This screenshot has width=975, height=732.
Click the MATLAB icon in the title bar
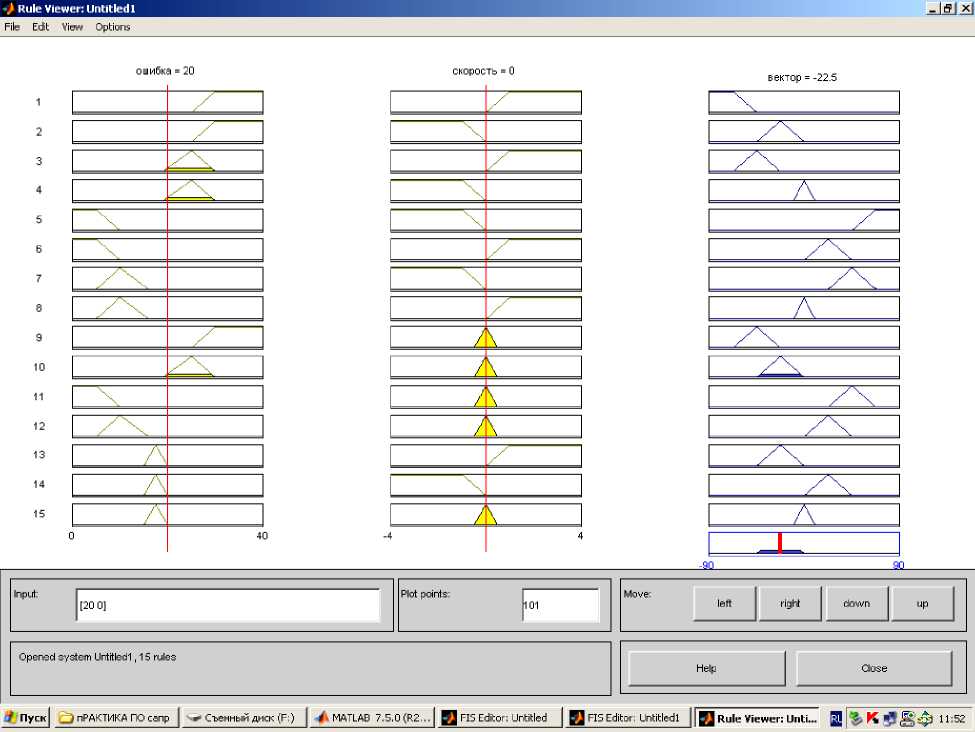(x=8, y=8)
